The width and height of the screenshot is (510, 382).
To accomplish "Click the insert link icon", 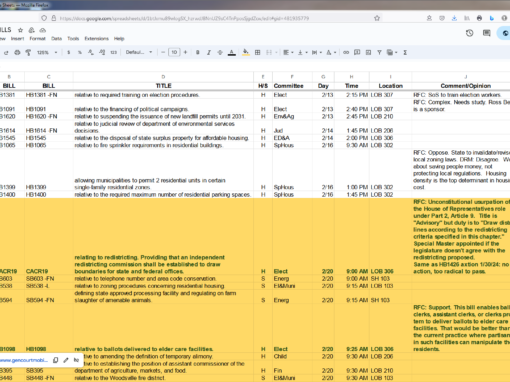I will tap(346, 53).
